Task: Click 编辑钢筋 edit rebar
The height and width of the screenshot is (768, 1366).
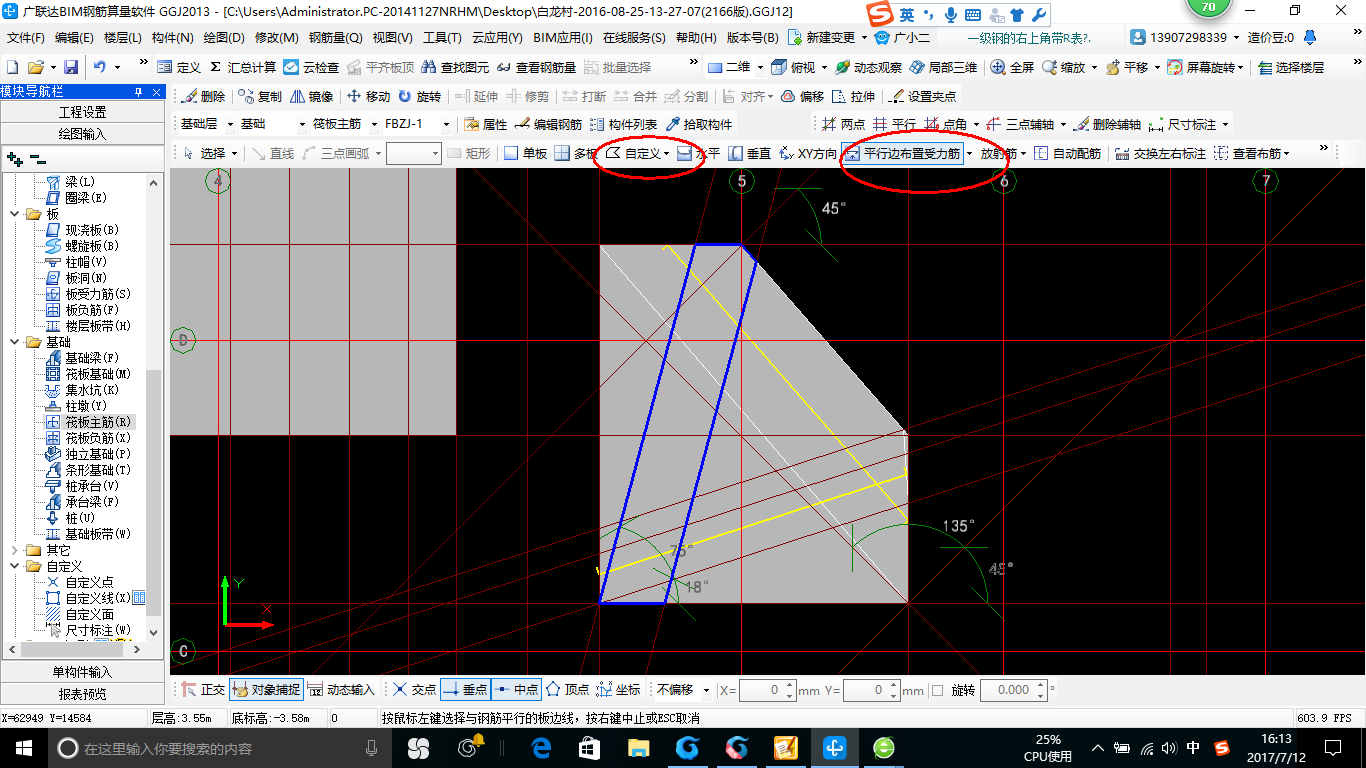Action: click(x=549, y=124)
